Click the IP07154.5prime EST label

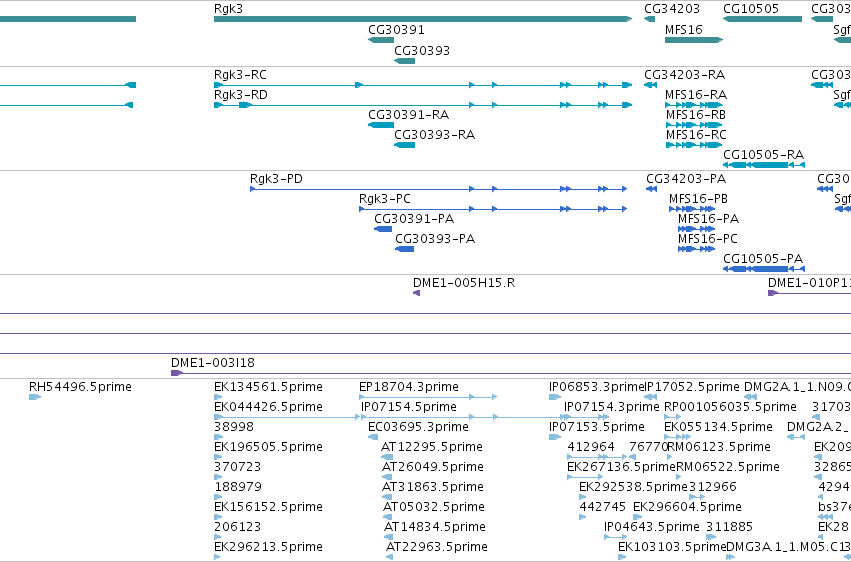409,407
